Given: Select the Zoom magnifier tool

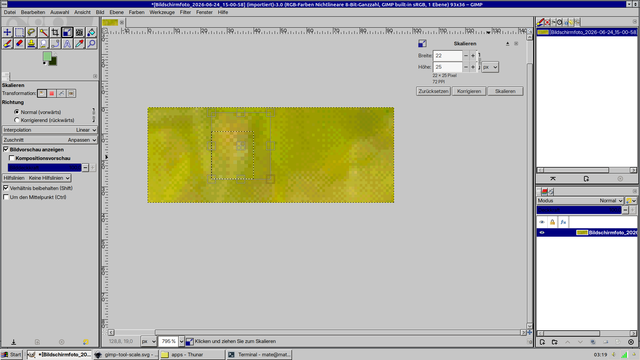Looking at the screenshot, I should tap(91, 44).
